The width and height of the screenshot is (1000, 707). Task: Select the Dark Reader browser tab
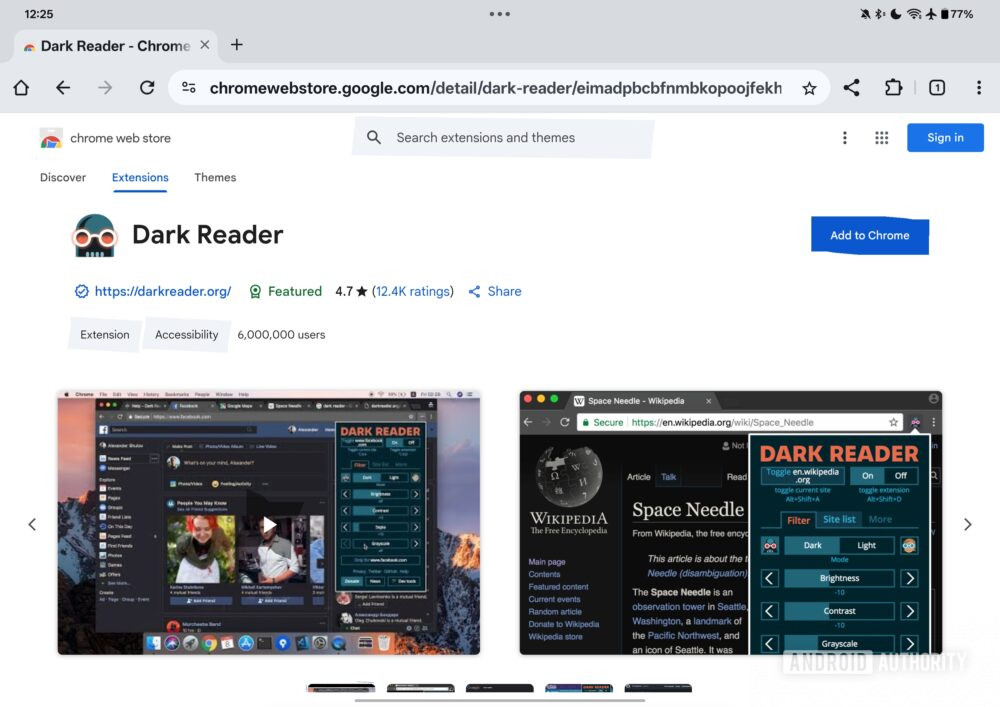coord(110,45)
